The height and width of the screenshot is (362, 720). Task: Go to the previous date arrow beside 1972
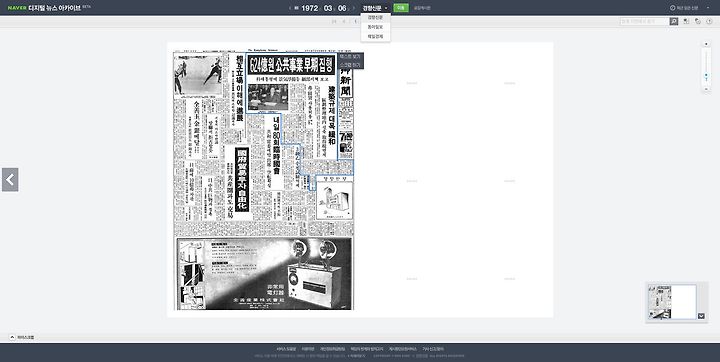(x=290, y=8)
